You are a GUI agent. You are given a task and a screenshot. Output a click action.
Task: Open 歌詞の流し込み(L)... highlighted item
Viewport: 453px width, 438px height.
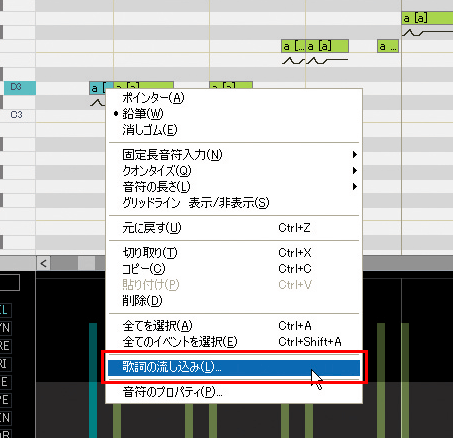click(234, 367)
